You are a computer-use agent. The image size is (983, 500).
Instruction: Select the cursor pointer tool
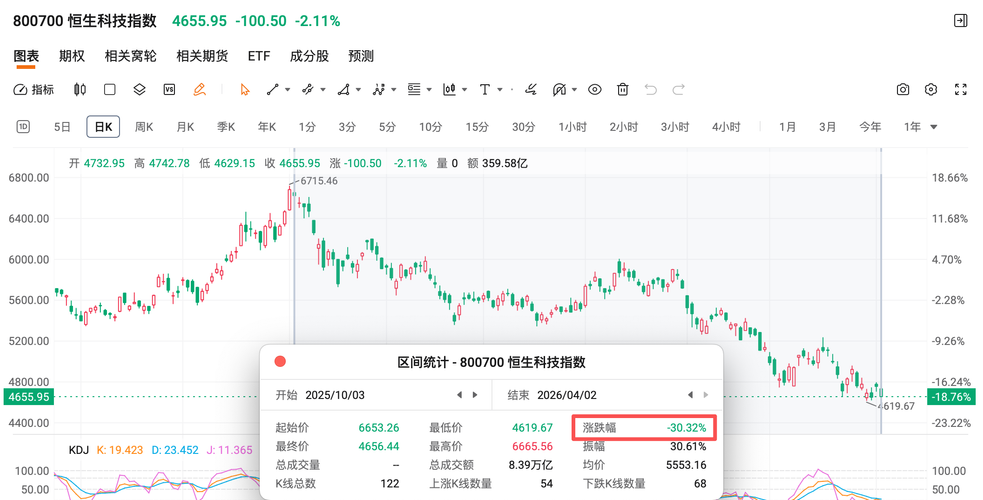245,89
